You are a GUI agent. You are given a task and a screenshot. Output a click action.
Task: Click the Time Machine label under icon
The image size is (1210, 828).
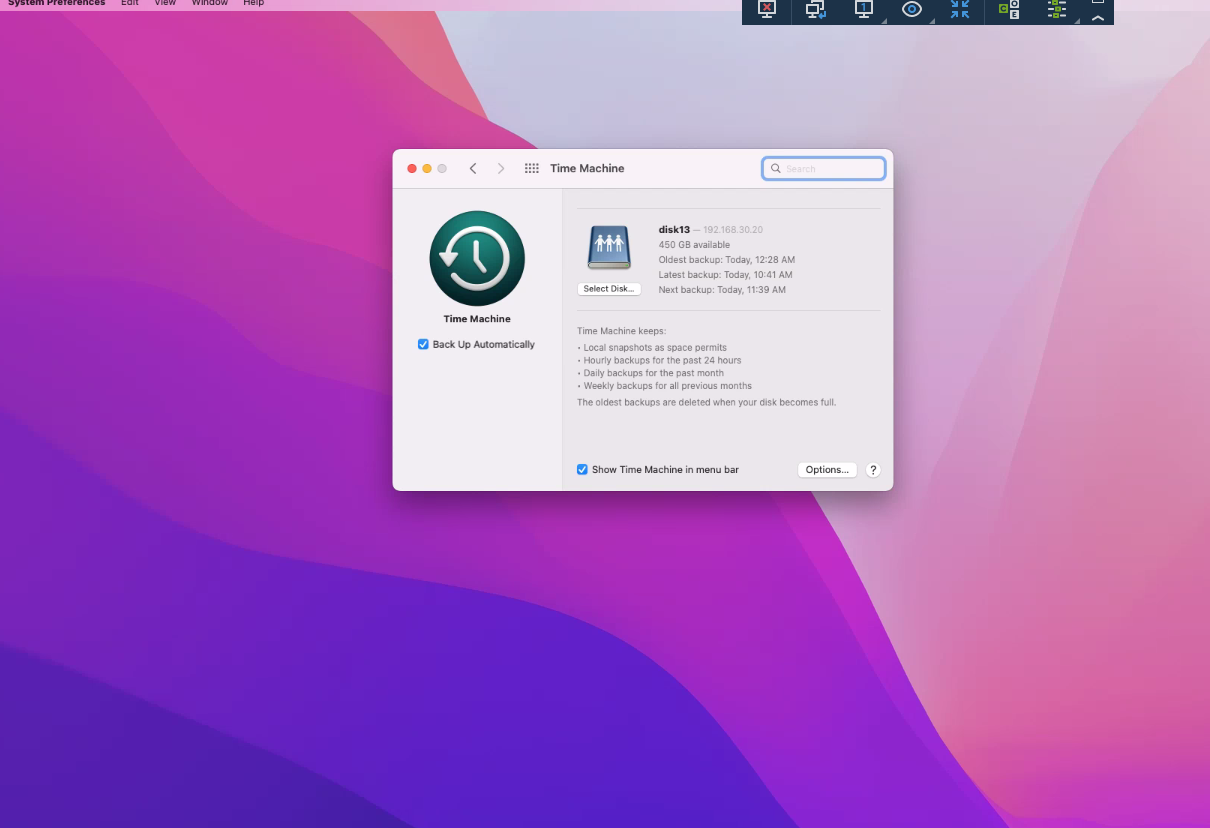coord(477,319)
